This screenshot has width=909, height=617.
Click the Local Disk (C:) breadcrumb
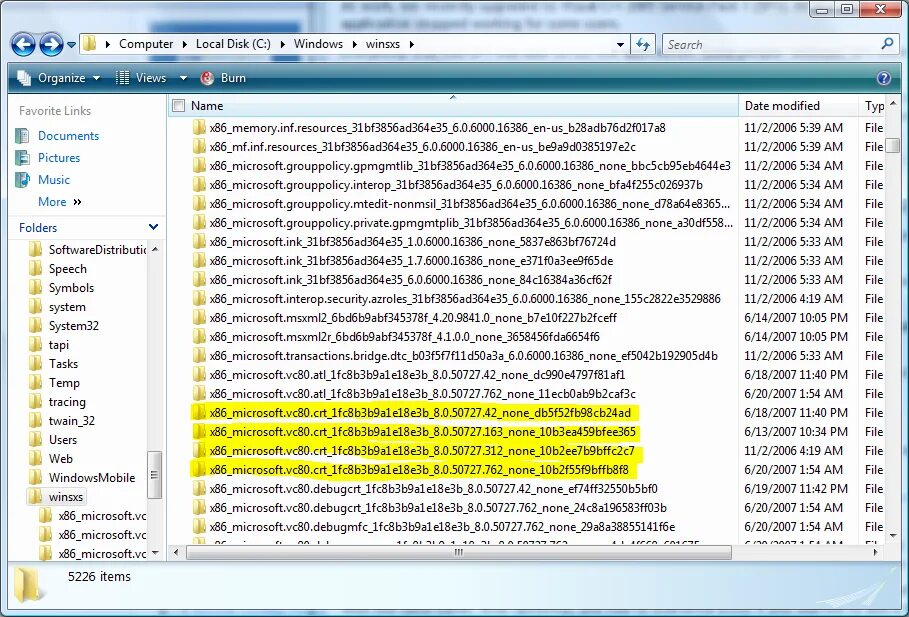click(x=233, y=44)
